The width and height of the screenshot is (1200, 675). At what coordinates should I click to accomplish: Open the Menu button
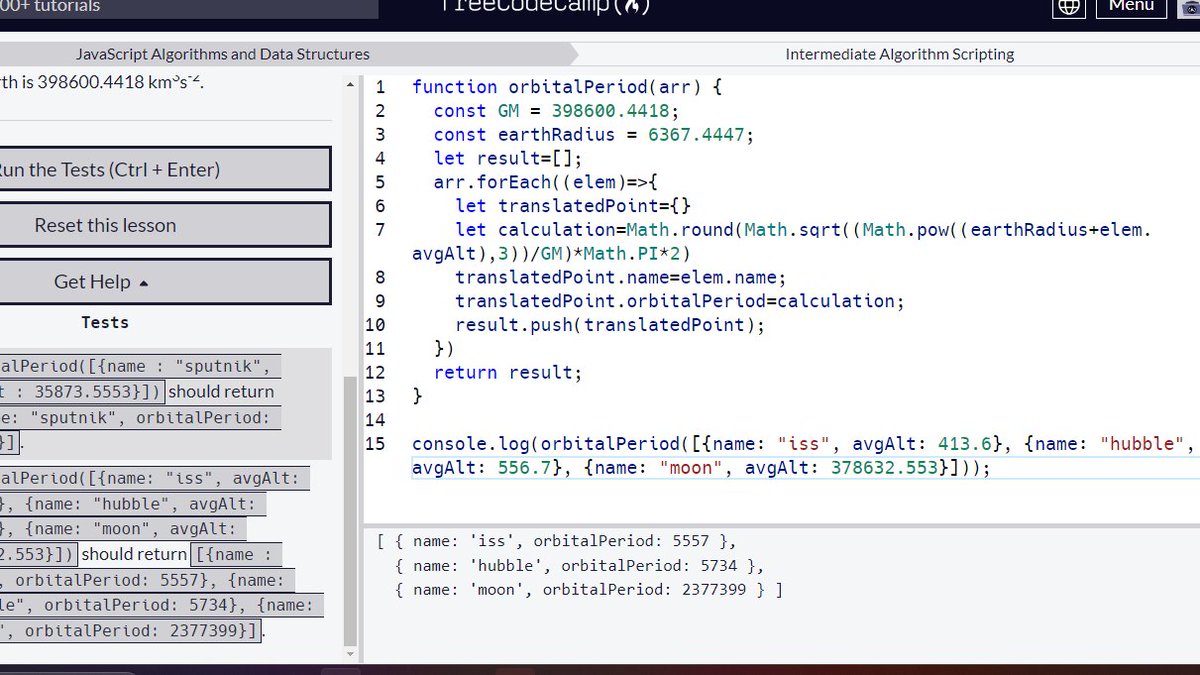[1131, 7]
